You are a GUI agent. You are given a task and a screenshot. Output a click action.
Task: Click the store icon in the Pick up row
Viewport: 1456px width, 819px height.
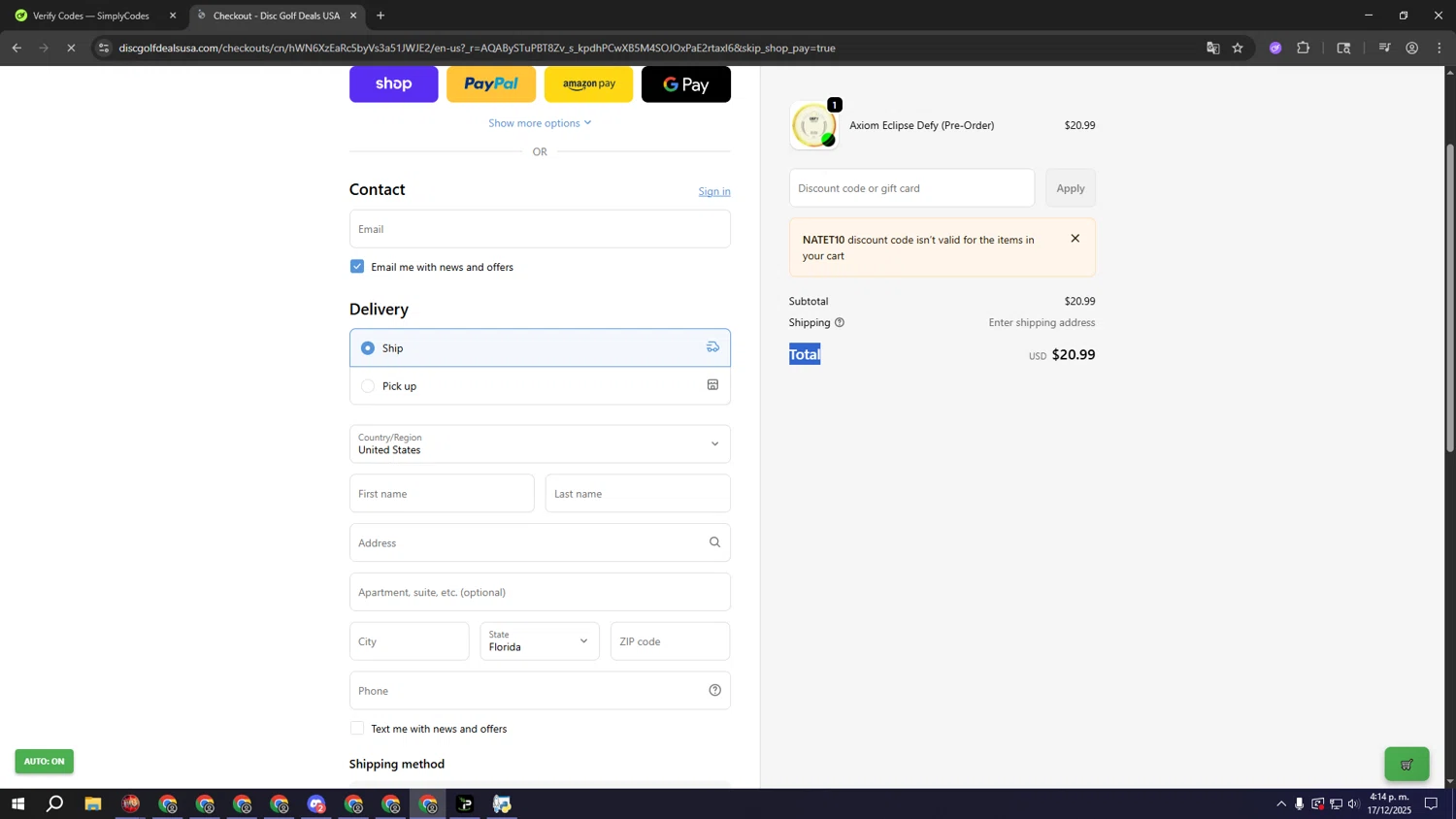(712, 385)
